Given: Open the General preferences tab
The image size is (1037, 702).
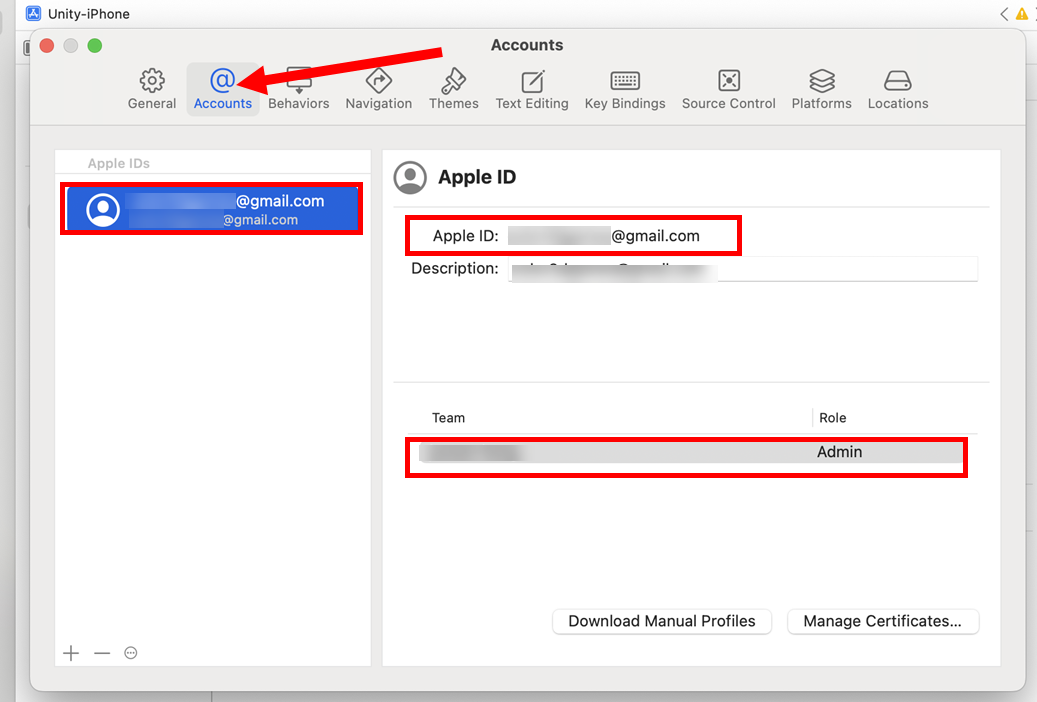Looking at the screenshot, I should coord(152,89).
